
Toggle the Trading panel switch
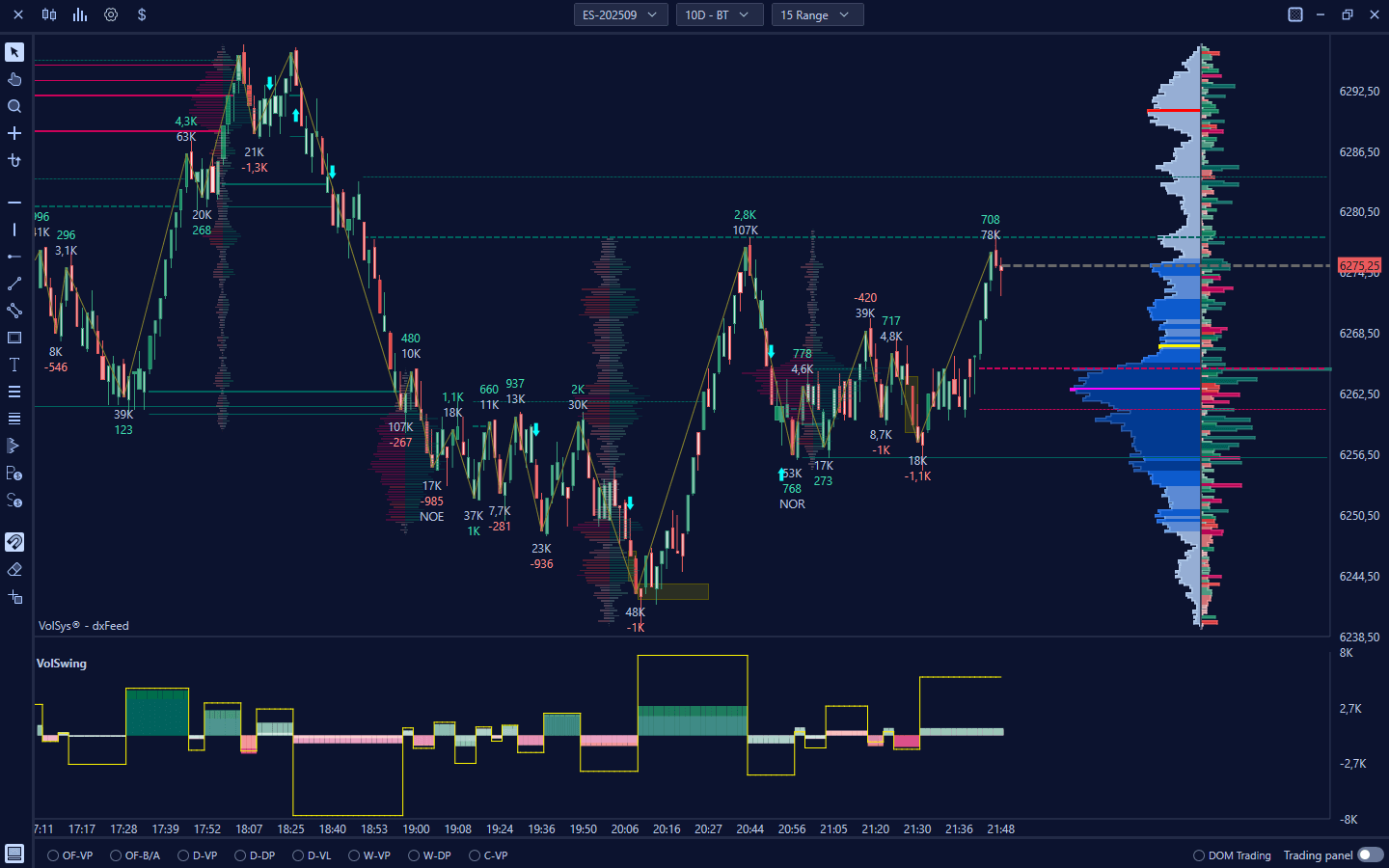click(1370, 854)
